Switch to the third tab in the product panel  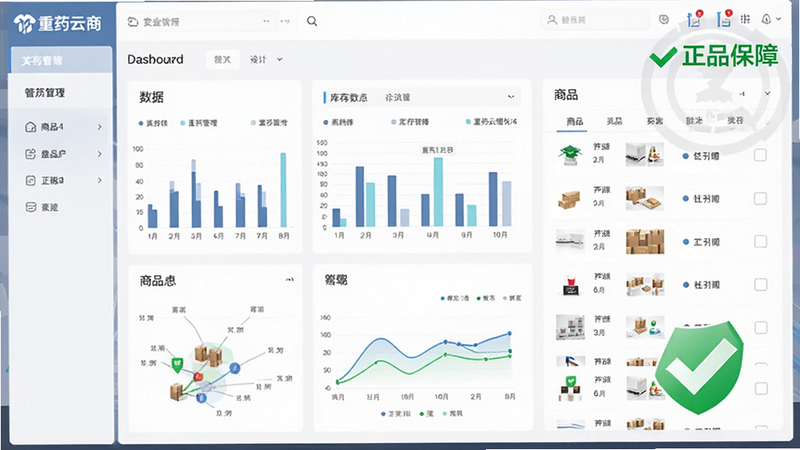click(655, 121)
